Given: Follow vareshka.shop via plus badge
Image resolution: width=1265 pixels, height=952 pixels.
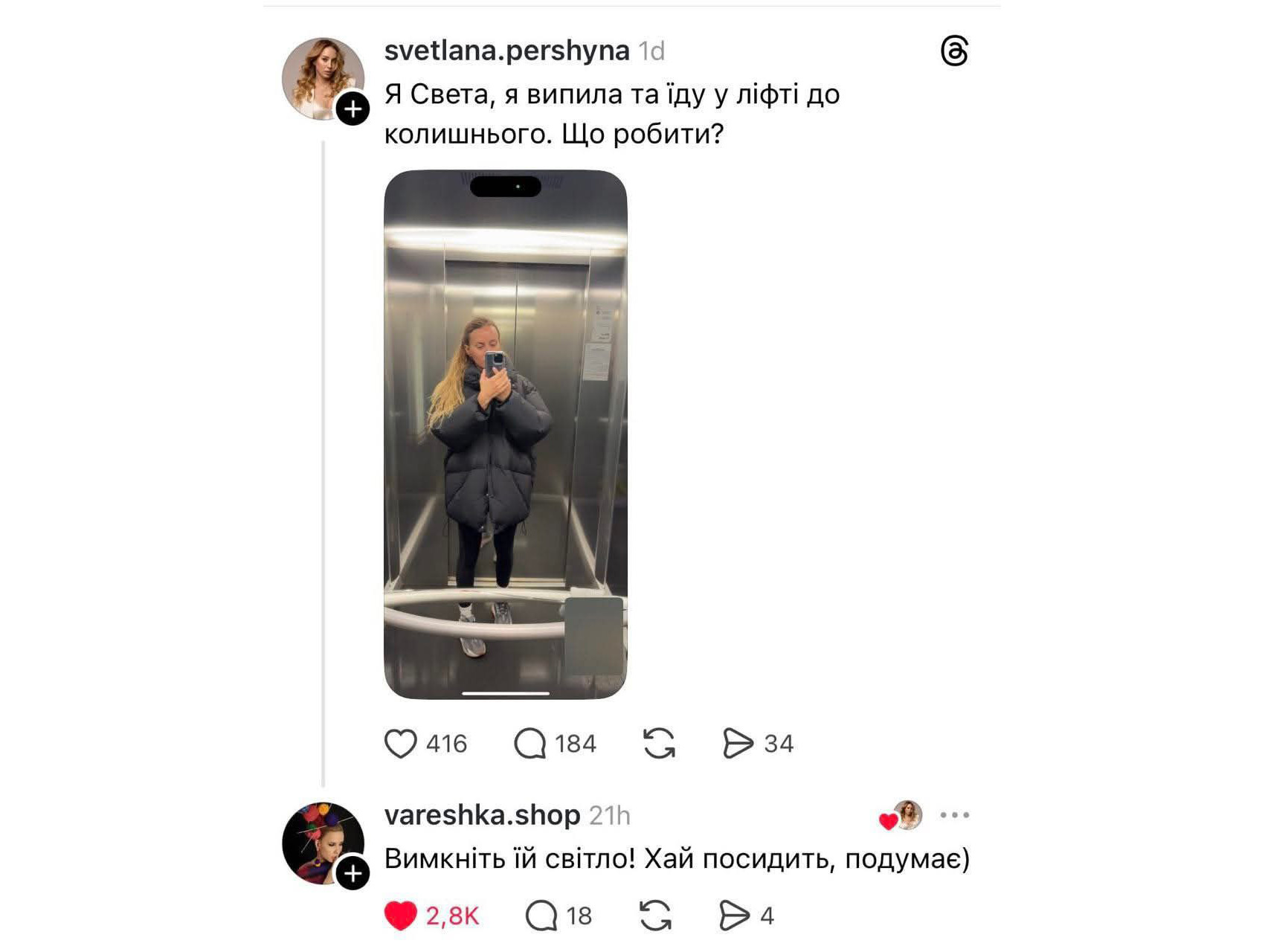Looking at the screenshot, I should pyautogui.click(x=353, y=873).
